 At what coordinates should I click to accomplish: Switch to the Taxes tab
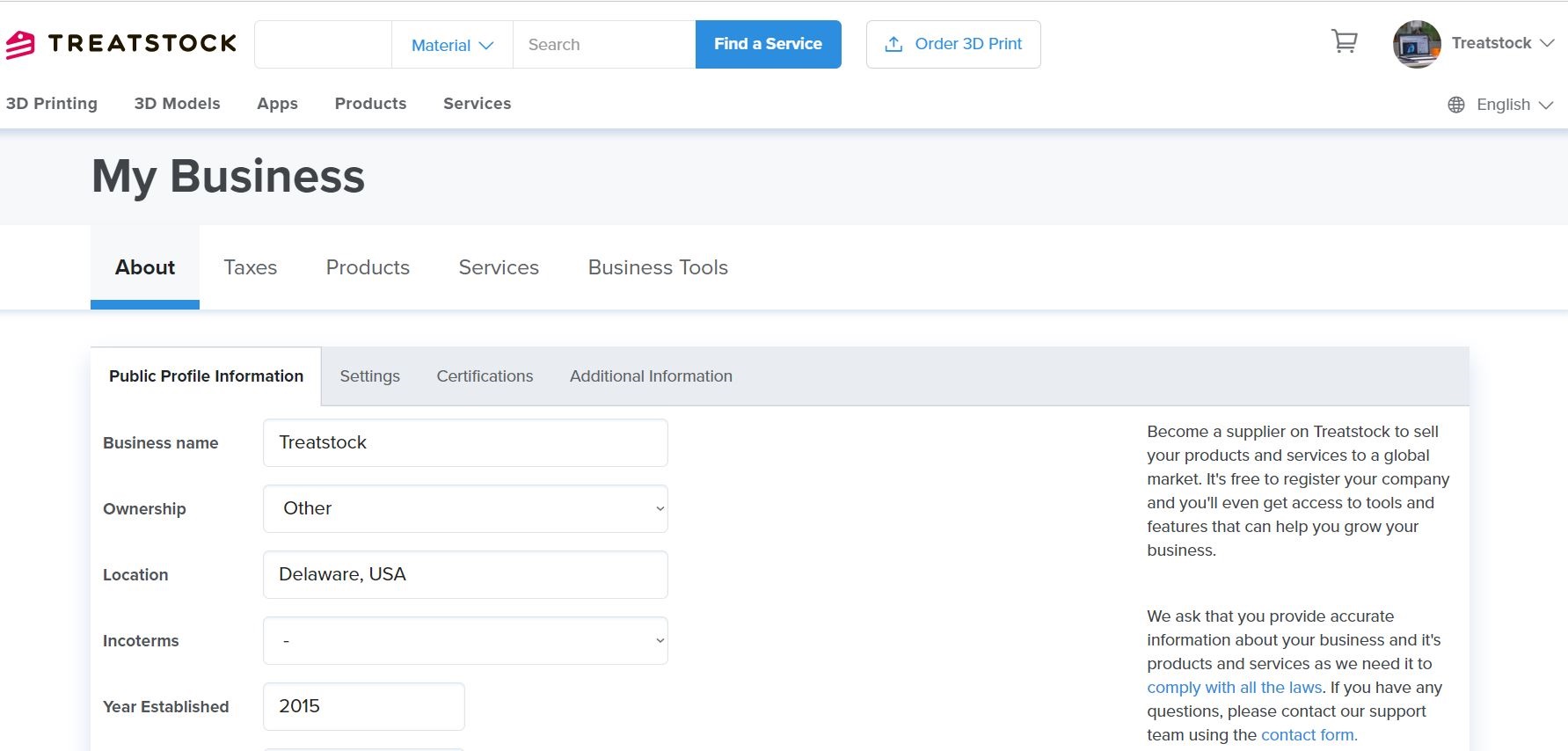pyautogui.click(x=250, y=267)
